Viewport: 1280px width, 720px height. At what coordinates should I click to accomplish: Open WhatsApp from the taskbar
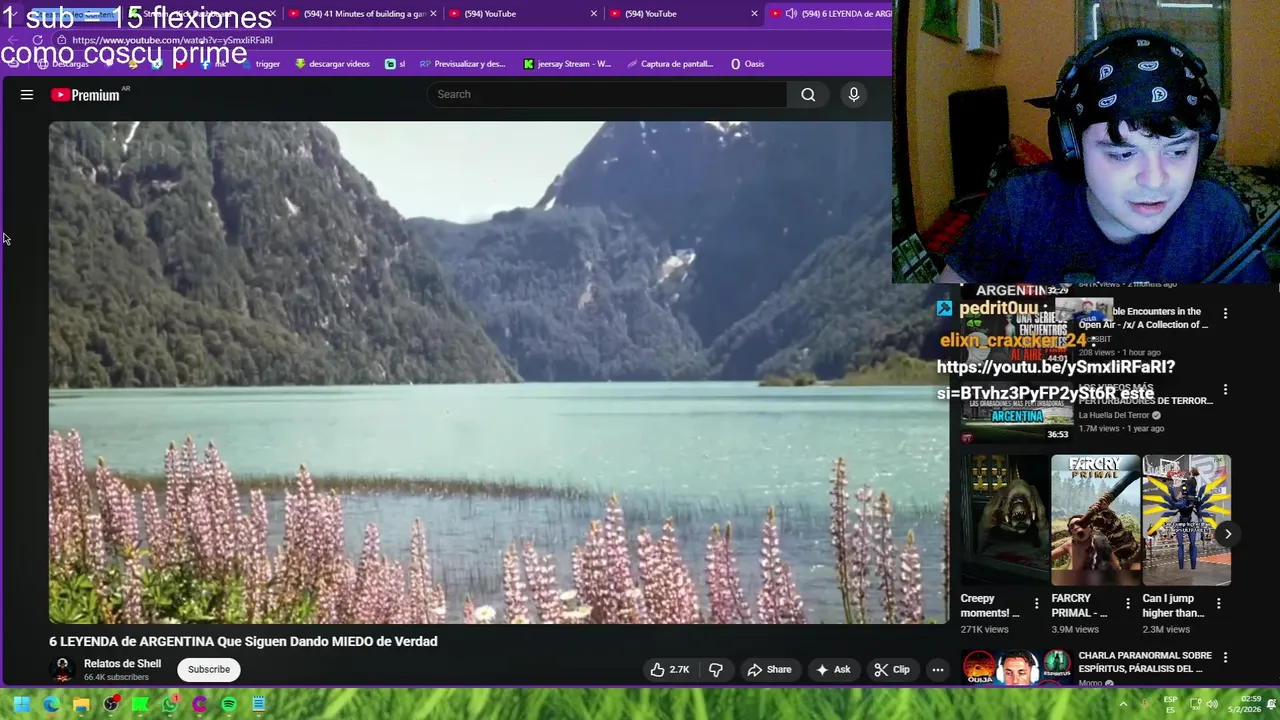[170, 704]
